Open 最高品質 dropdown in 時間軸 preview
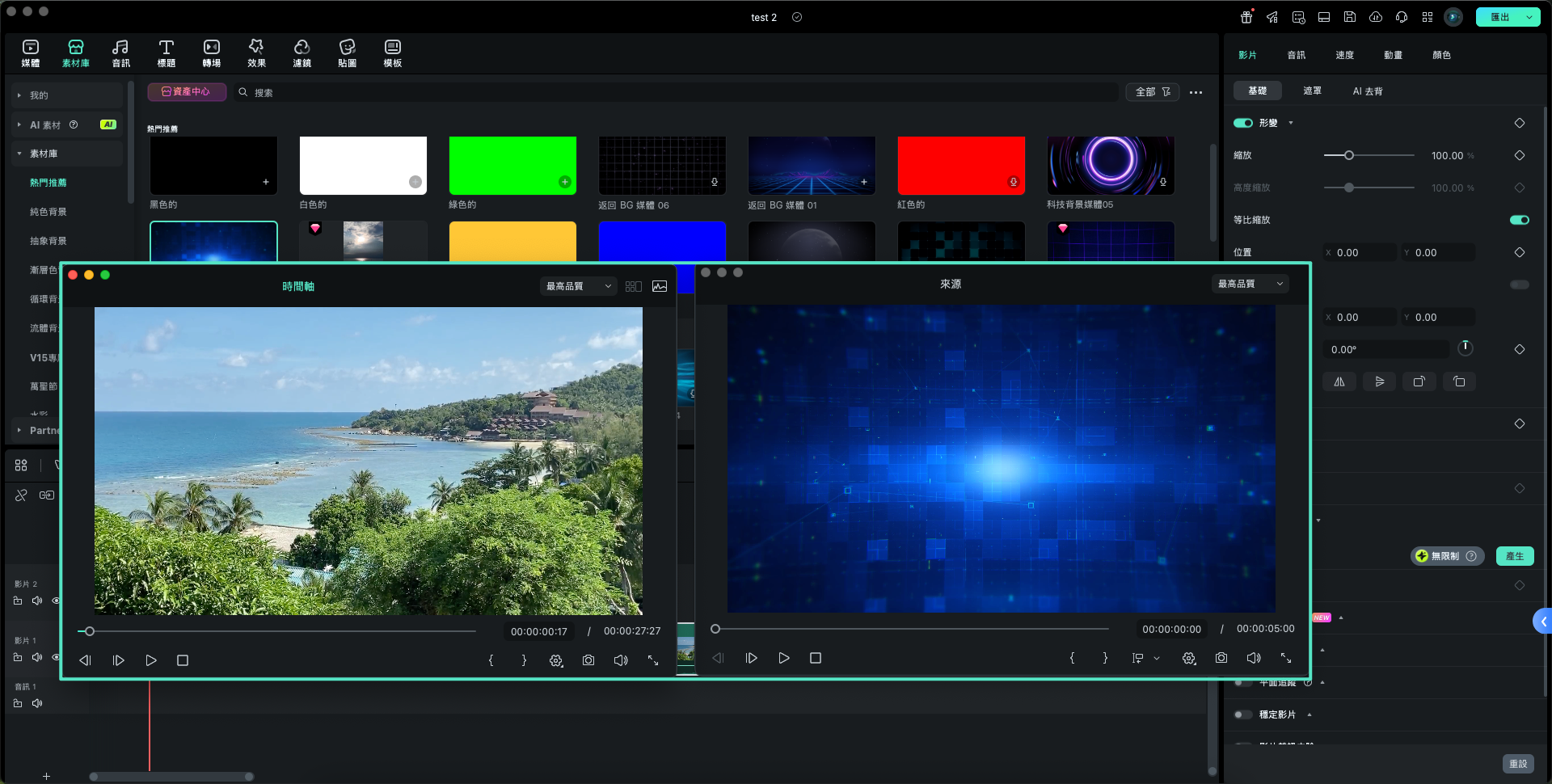Image resolution: width=1552 pixels, height=784 pixels. pos(578,286)
